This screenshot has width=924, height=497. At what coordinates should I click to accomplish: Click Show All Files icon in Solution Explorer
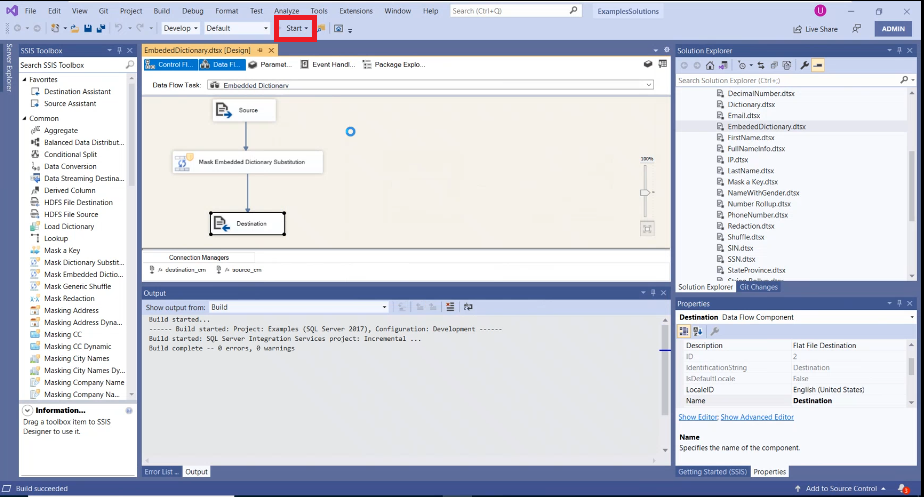click(787, 65)
